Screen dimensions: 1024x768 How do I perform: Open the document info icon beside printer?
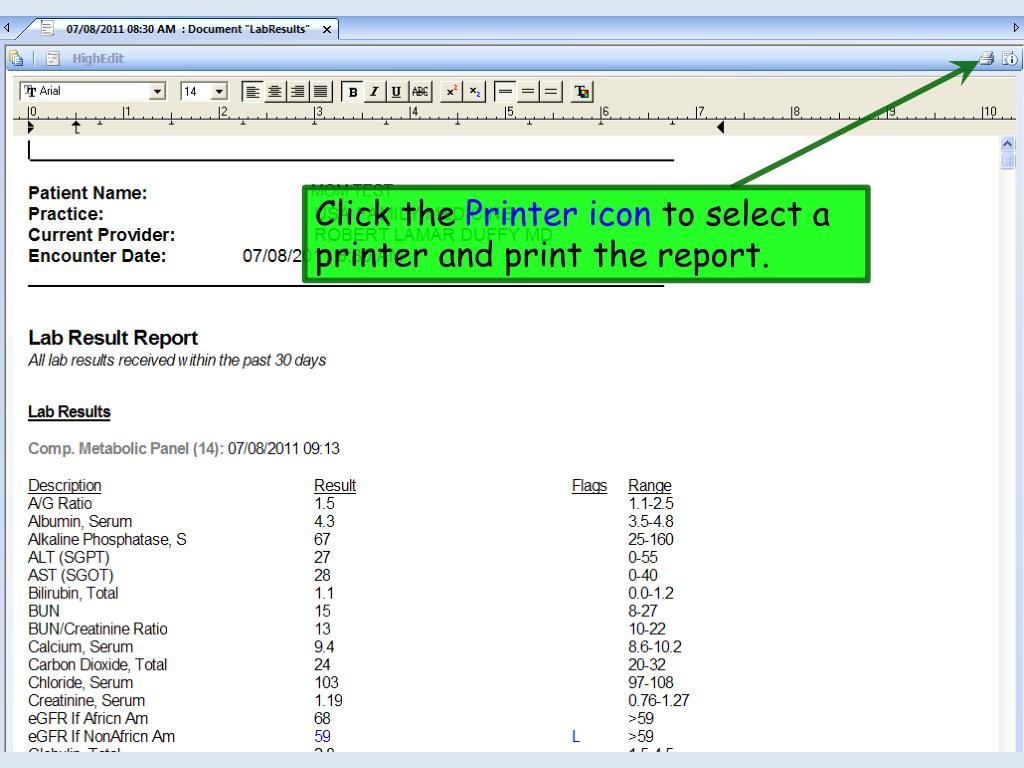(1010, 58)
